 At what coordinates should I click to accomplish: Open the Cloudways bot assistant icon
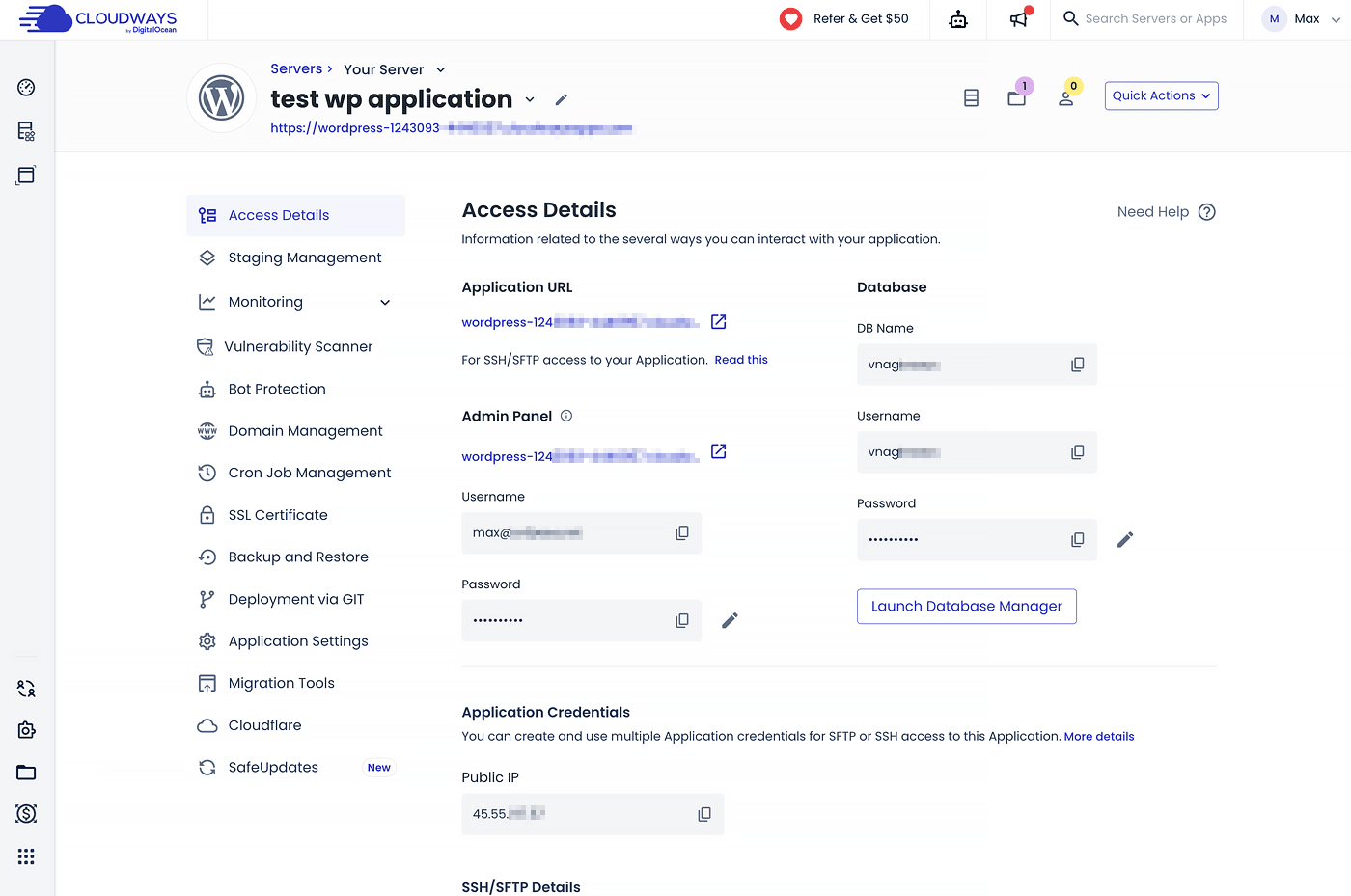[x=958, y=19]
